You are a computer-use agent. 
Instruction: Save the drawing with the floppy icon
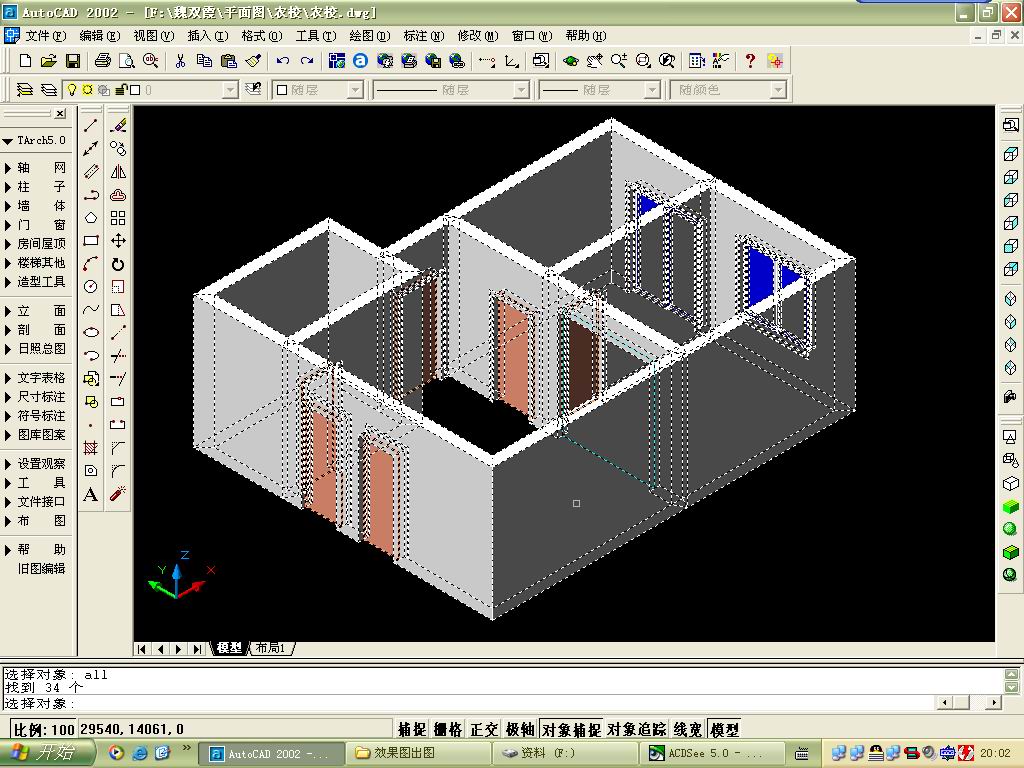(72, 61)
